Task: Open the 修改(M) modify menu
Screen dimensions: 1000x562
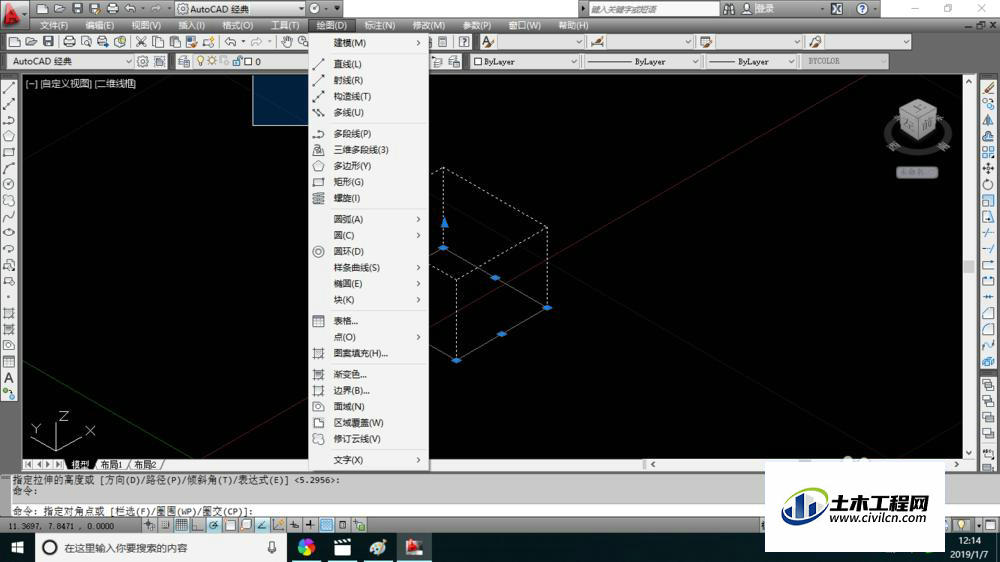Action: tap(429, 26)
